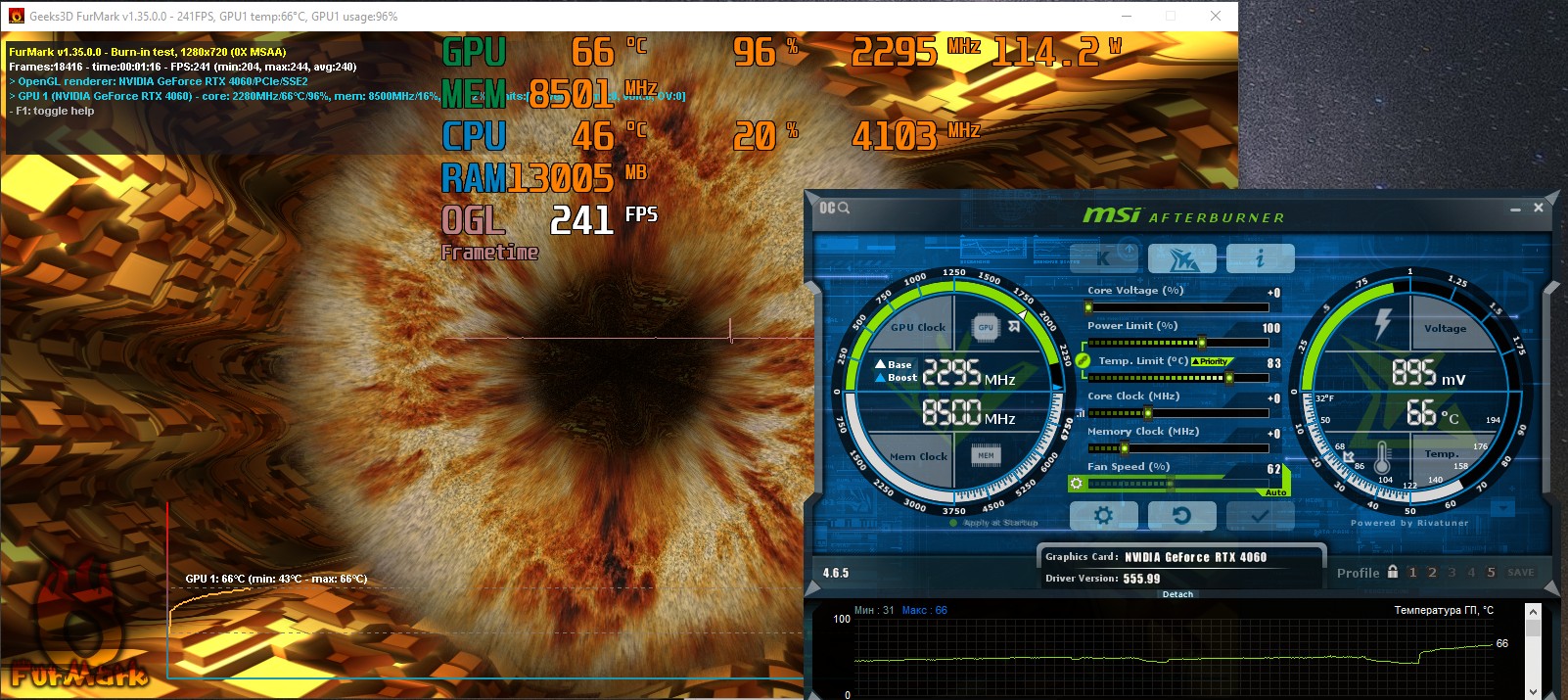Select profile slot 2
This screenshot has height=700, width=1568.
(1432, 573)
